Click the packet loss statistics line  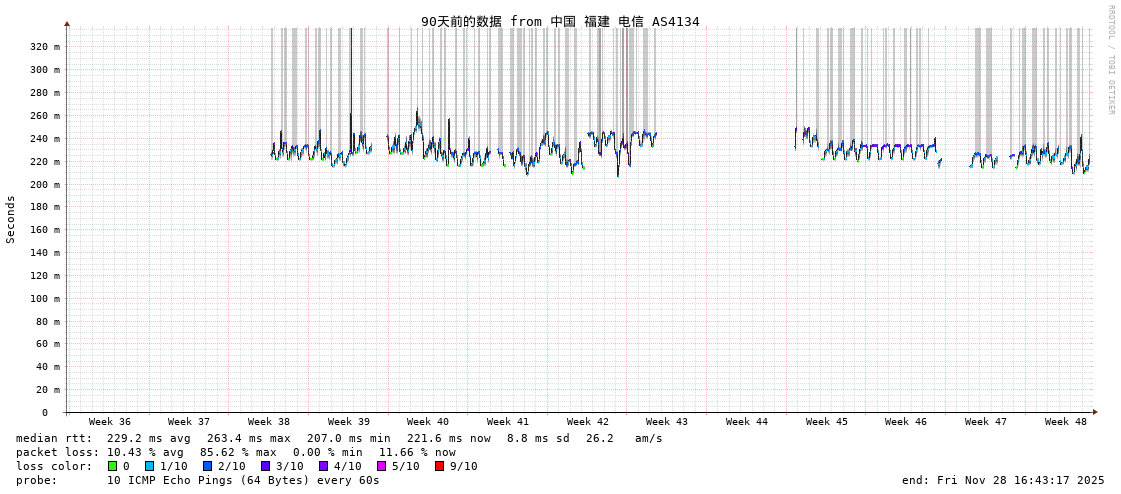pyautogui.click(x=235, y=452)
